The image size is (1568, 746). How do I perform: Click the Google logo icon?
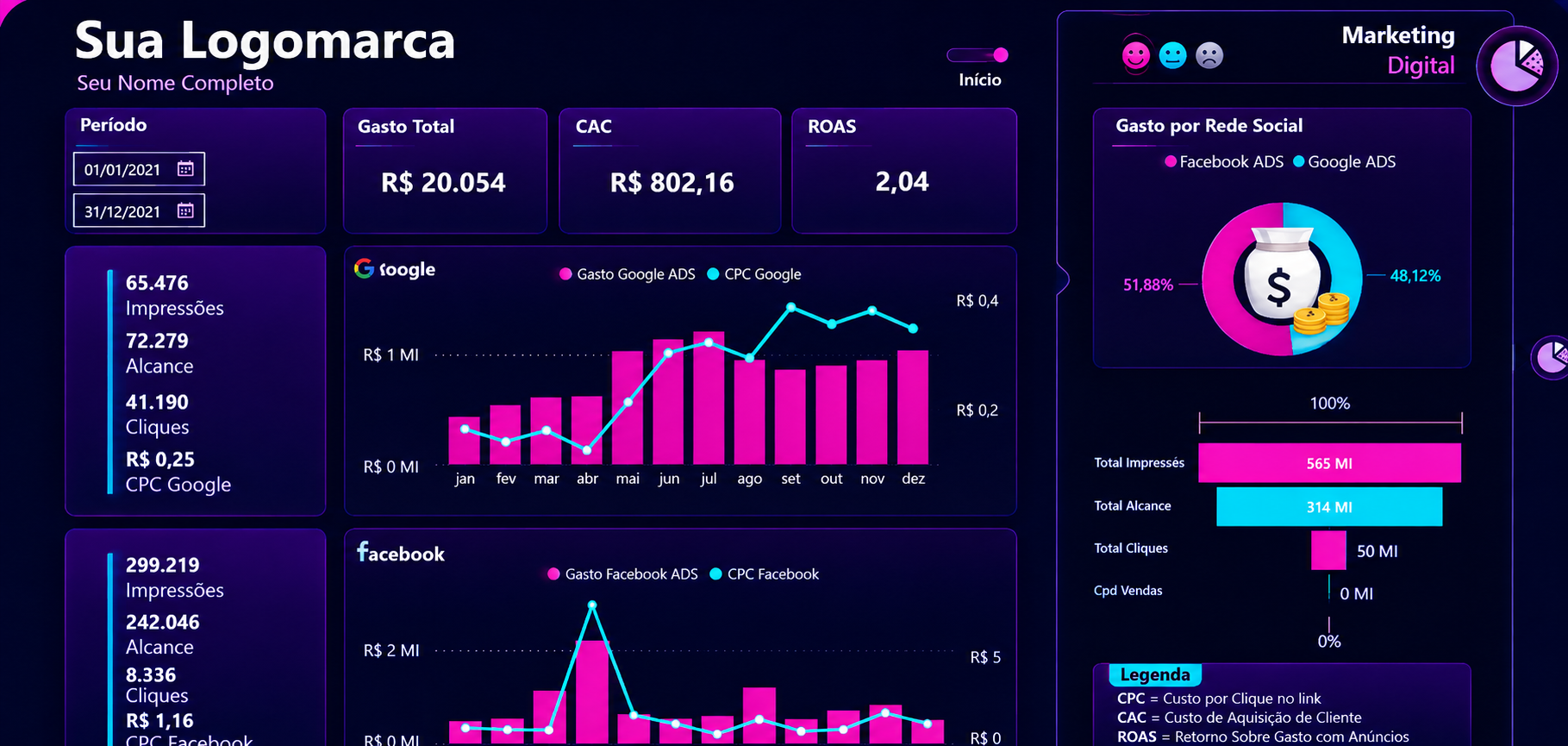pos(364,268)
